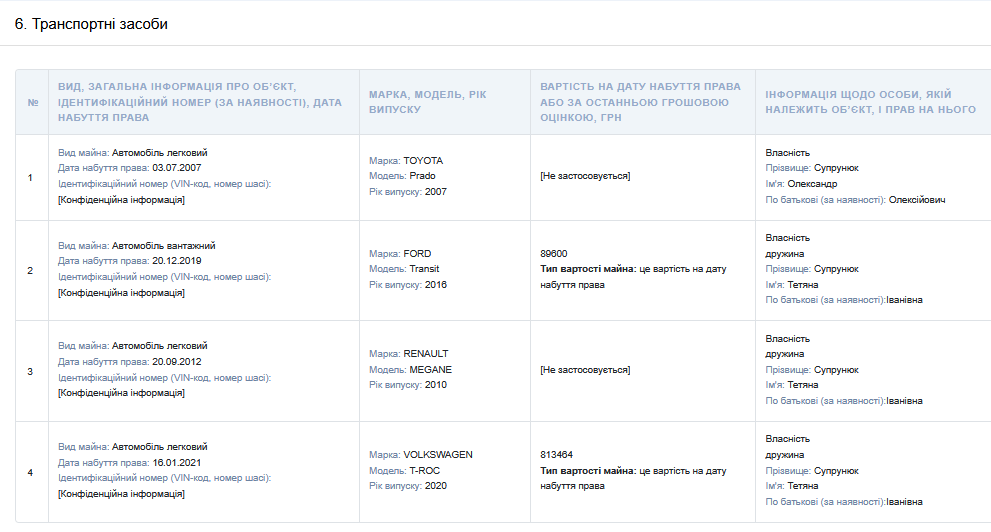Click the value 89600 in the cost column
The height and width of the screenshot is (532, 991).
(x=553, y=254)
